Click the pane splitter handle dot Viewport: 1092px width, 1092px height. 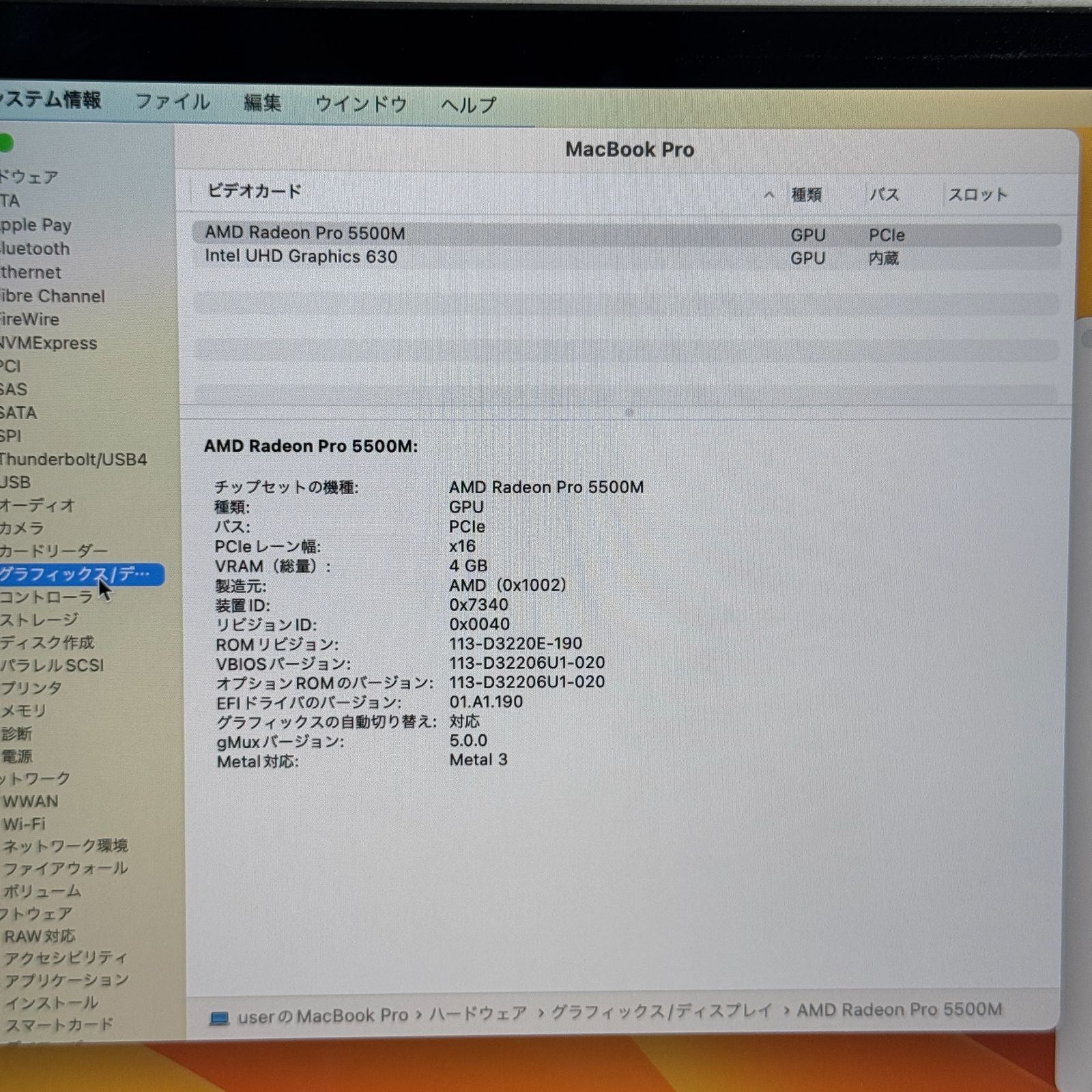tap(629, 412)
